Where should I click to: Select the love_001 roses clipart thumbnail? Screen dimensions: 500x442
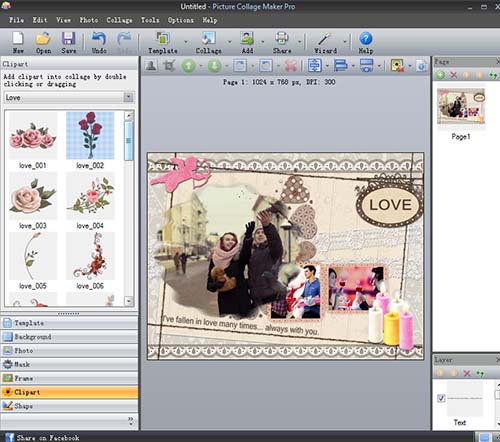[x=33, y=136]
